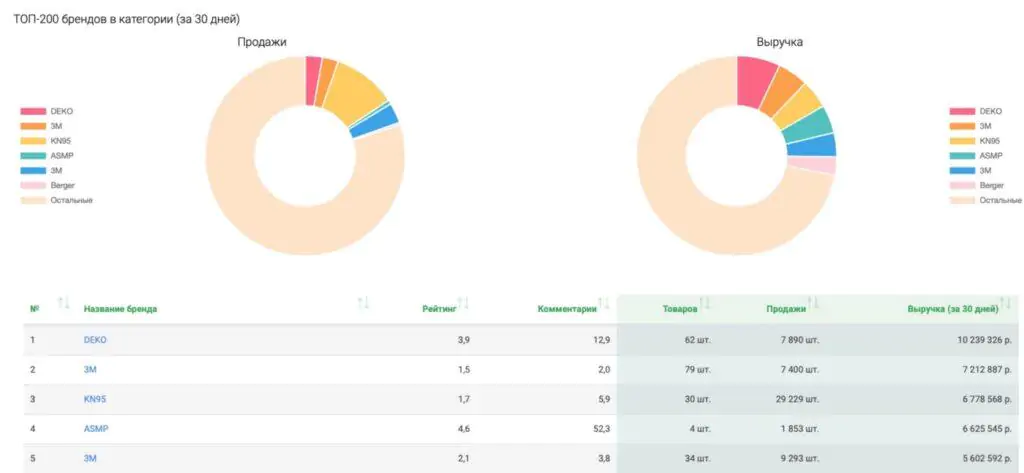This screenshot has width=1024, height=473.
Task: Sort brands by Рейтинг using arrows icon
Action: [x=463, y=303]
